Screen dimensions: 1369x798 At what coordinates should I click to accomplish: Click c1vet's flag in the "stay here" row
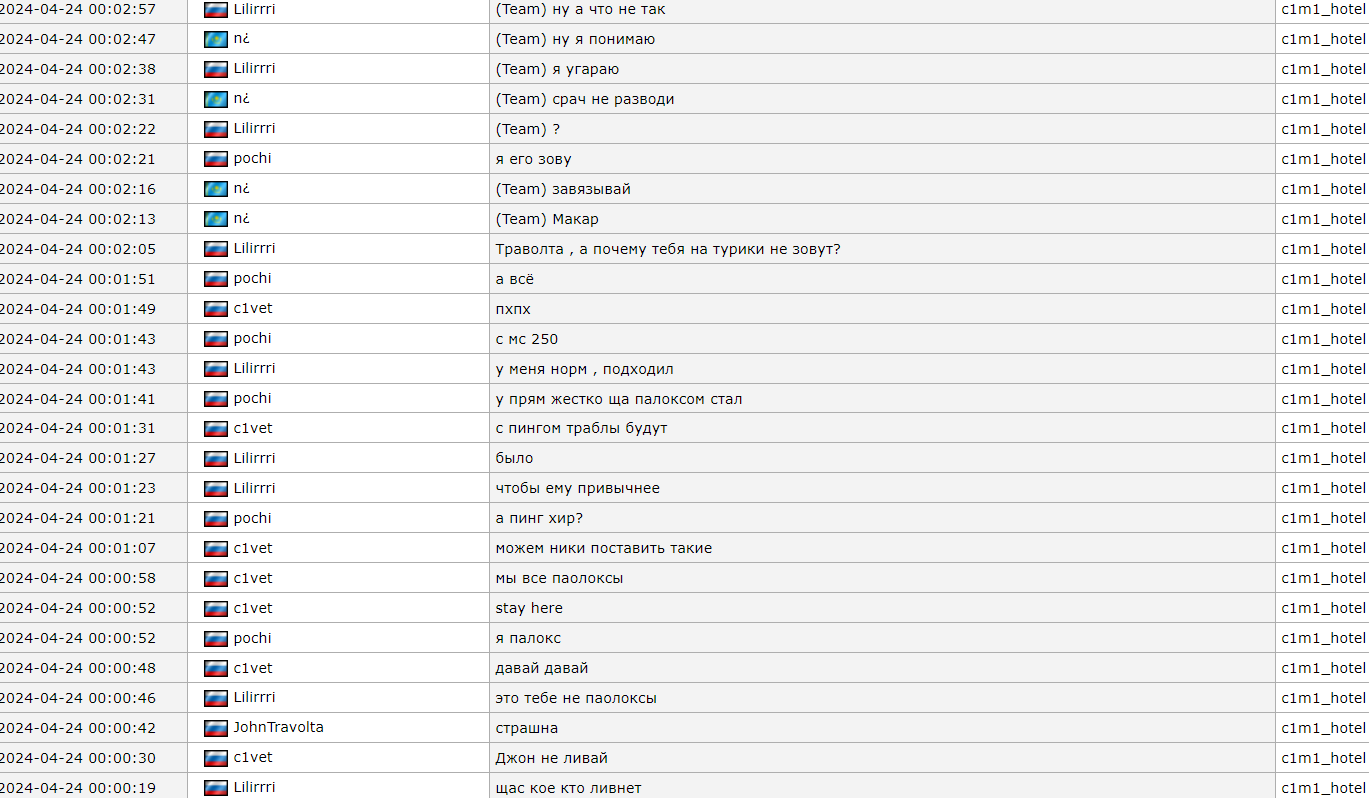click(215, 608)
